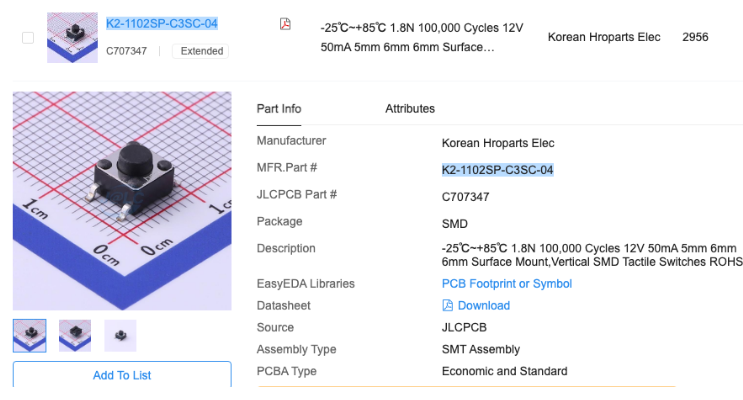Click the Download datasheet PDF icon

click(x=447, y=305)
